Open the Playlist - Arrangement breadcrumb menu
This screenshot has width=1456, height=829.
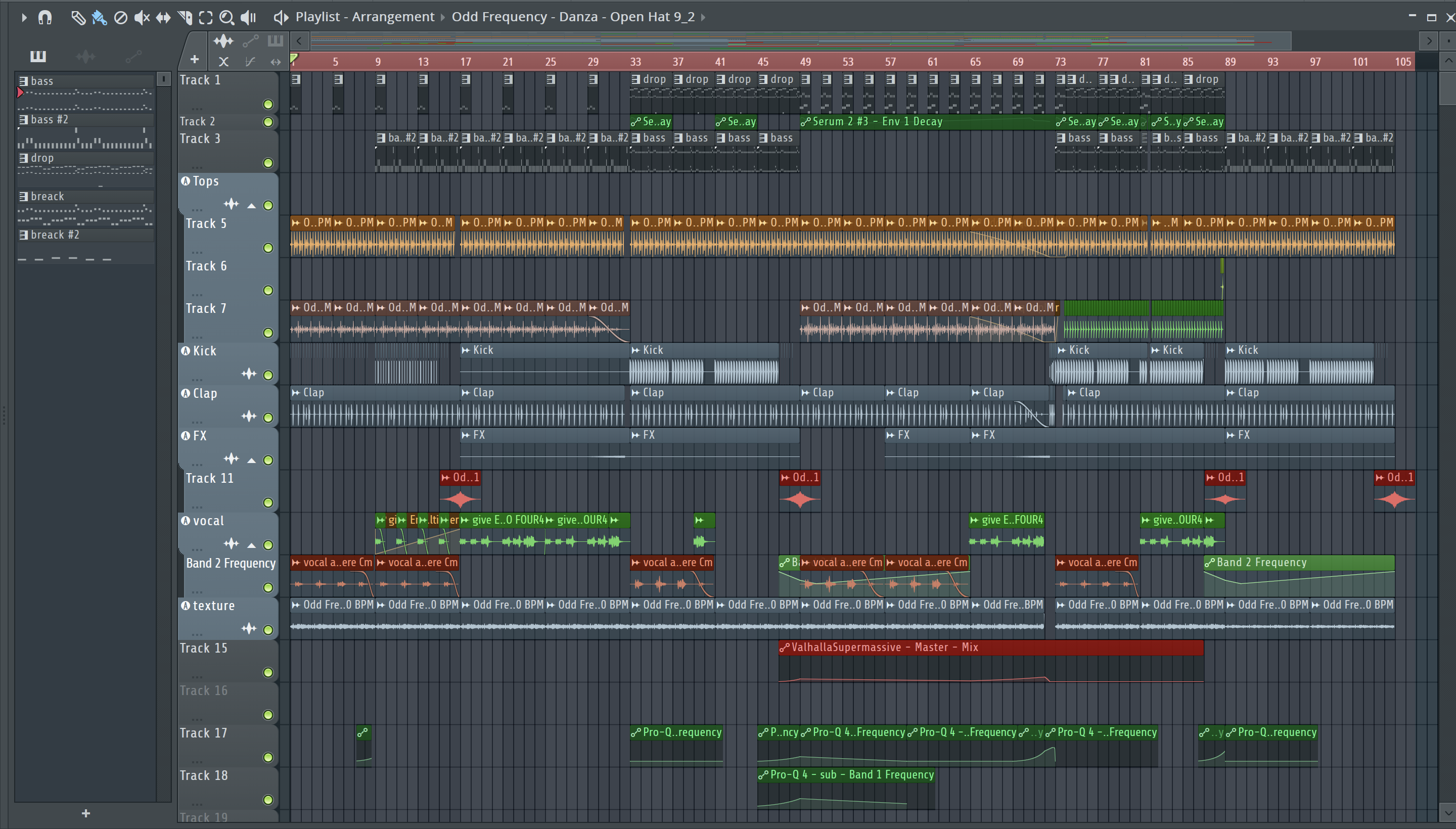tap(365, 17)
